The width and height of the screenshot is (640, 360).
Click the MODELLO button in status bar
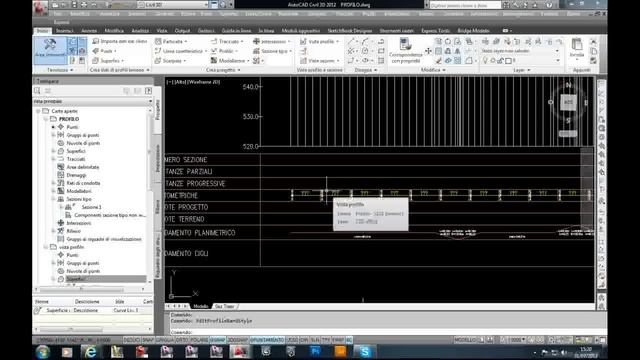click(x=465, y=340)
